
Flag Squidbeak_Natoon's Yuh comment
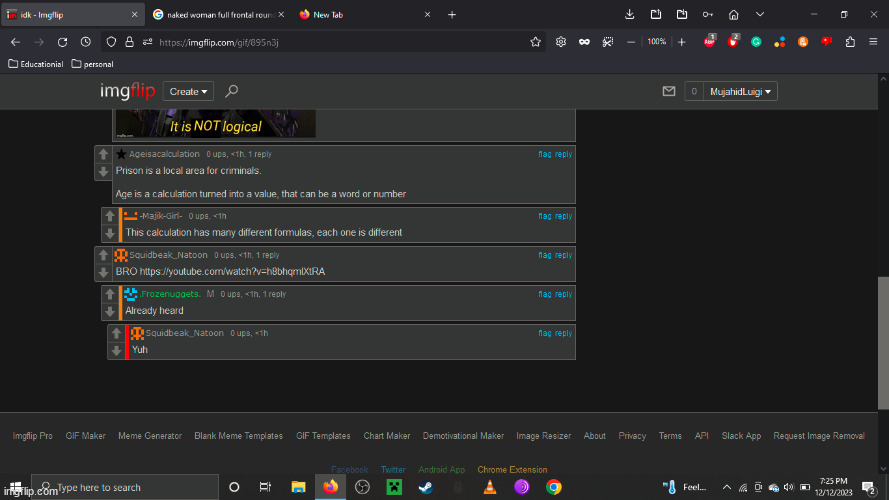pos(544,333)
